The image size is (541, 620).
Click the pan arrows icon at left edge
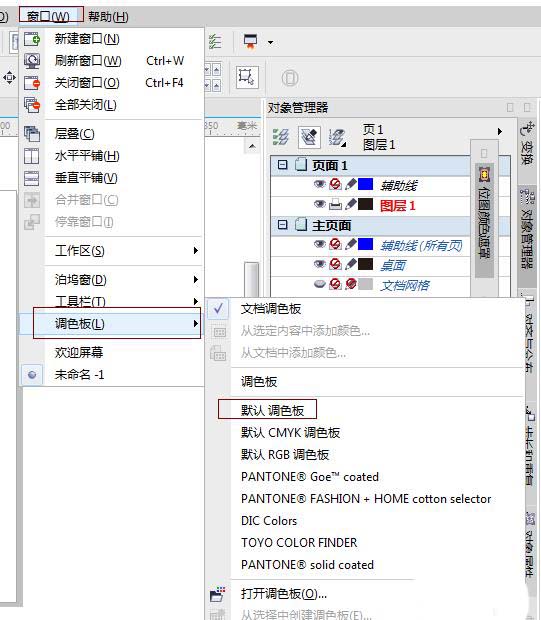(9, 77)
